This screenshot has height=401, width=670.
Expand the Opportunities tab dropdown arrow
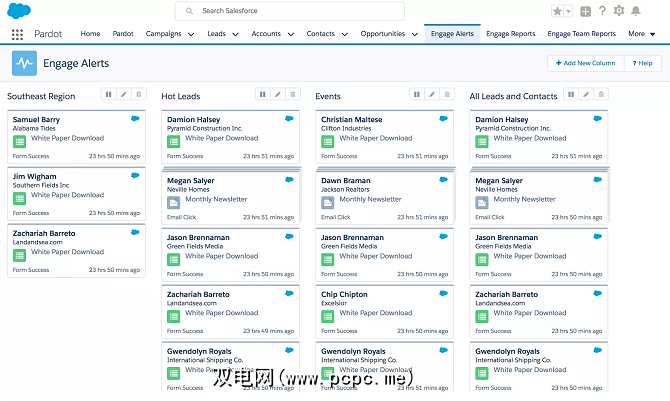point(414,34)
